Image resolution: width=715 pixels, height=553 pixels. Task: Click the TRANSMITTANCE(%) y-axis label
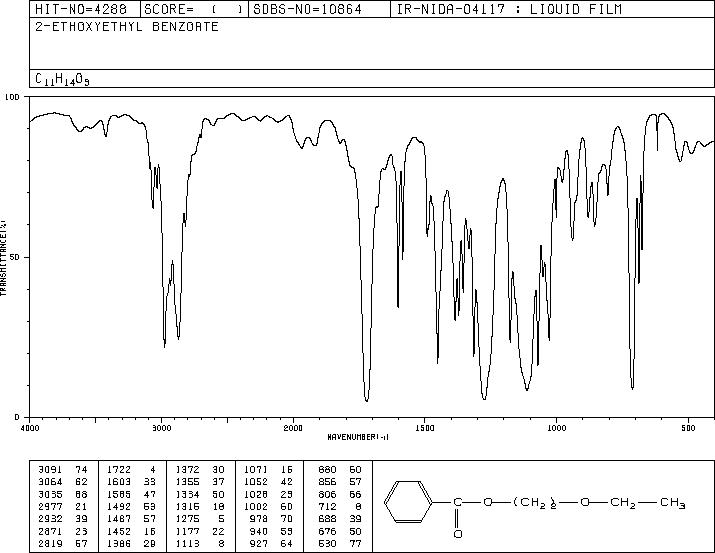3,257
